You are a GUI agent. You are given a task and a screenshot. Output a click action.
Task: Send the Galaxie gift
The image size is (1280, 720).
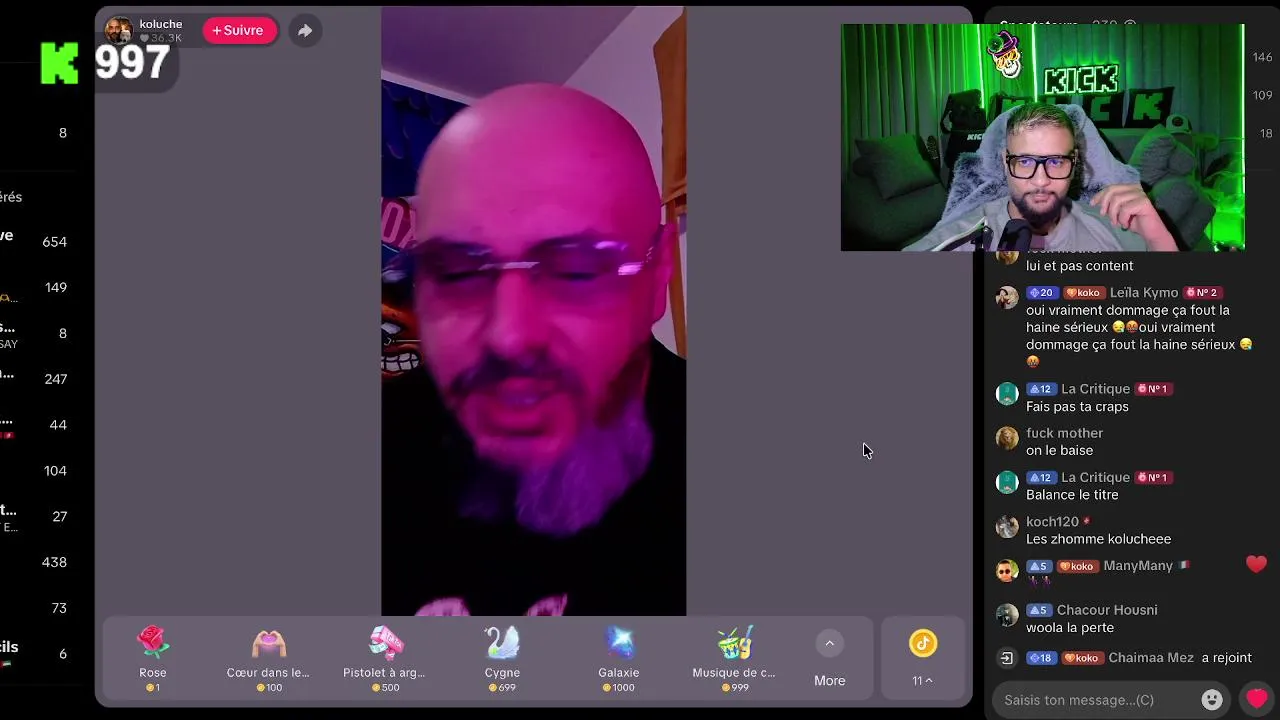coord(618,658)
